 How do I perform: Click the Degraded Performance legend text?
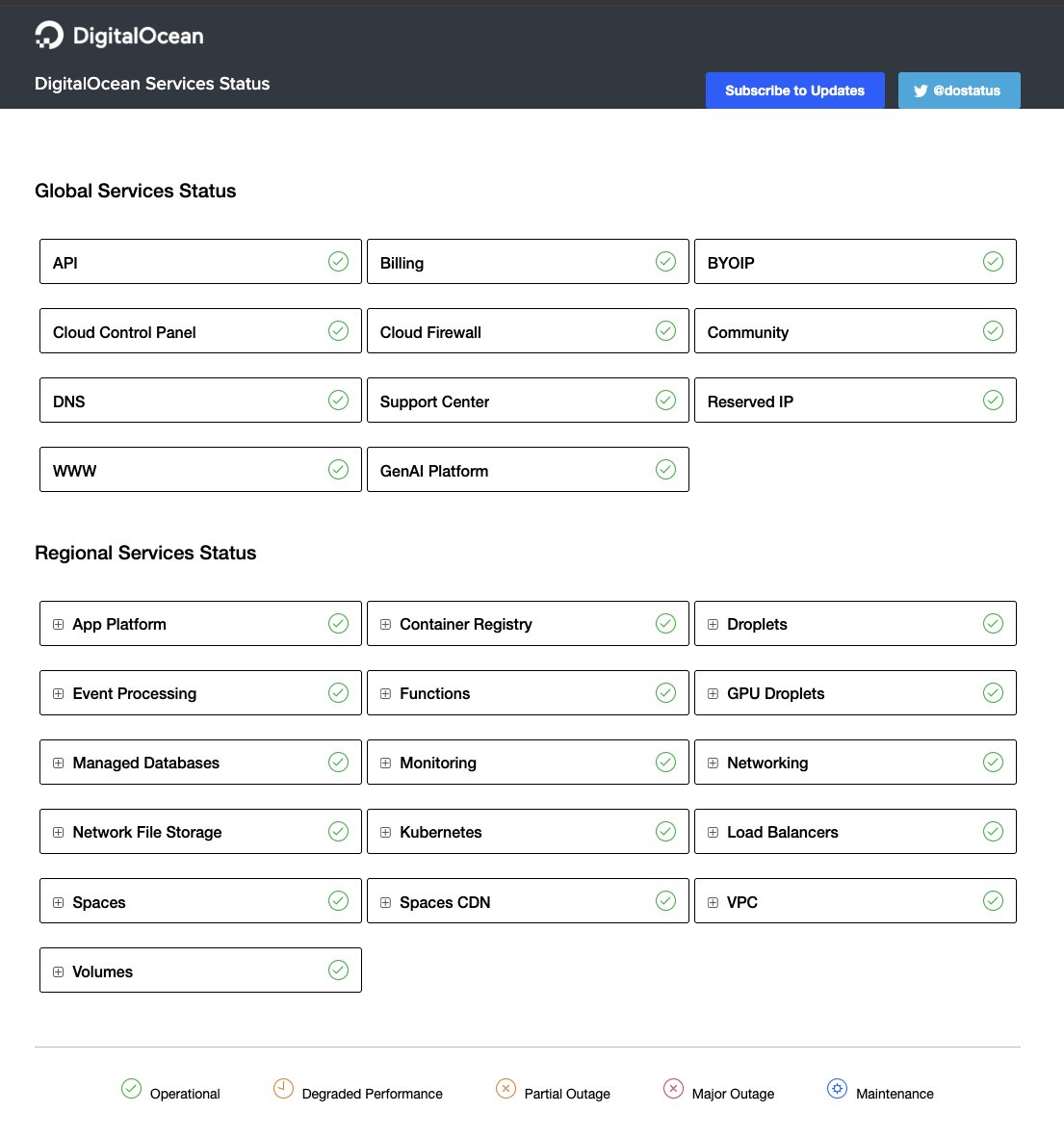pos(372,1094)
